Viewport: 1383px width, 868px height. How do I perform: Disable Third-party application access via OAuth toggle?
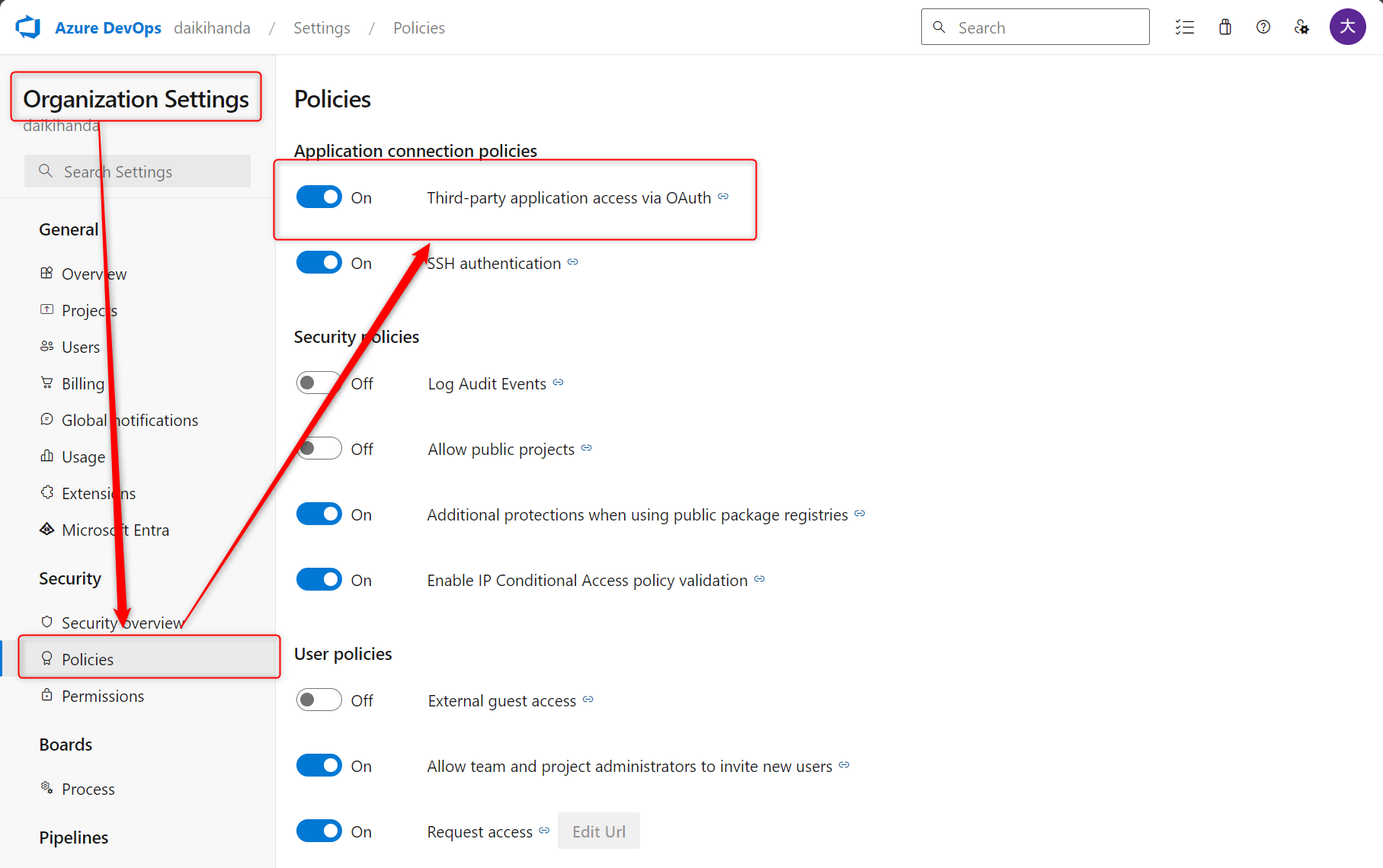(319, 197)
